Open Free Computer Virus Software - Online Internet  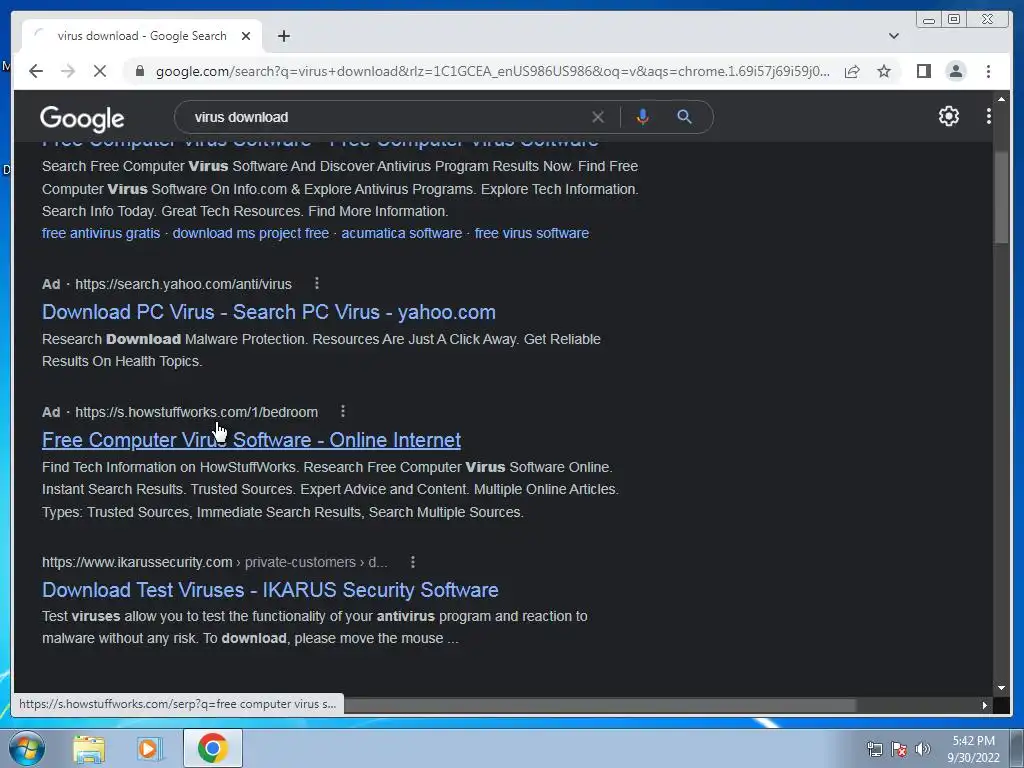click(251, 440)
